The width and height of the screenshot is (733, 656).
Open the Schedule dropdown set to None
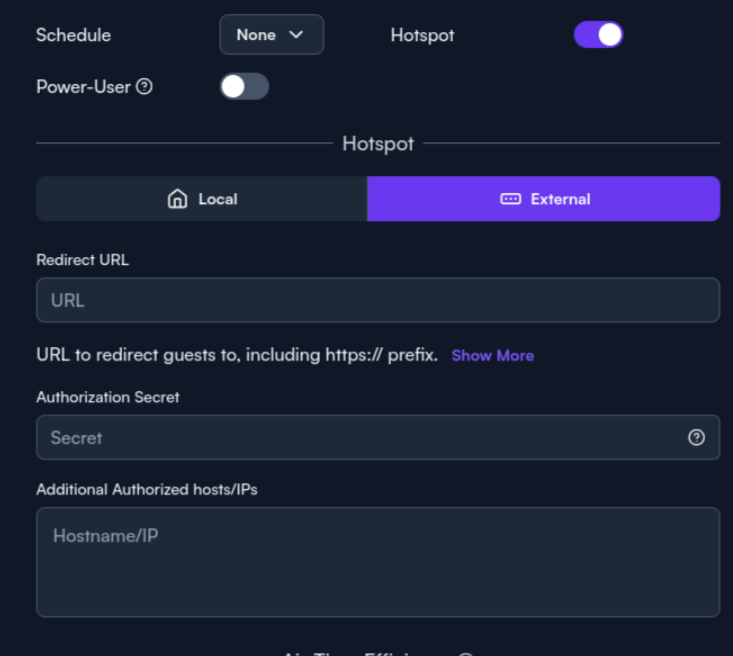coord(271,35)
